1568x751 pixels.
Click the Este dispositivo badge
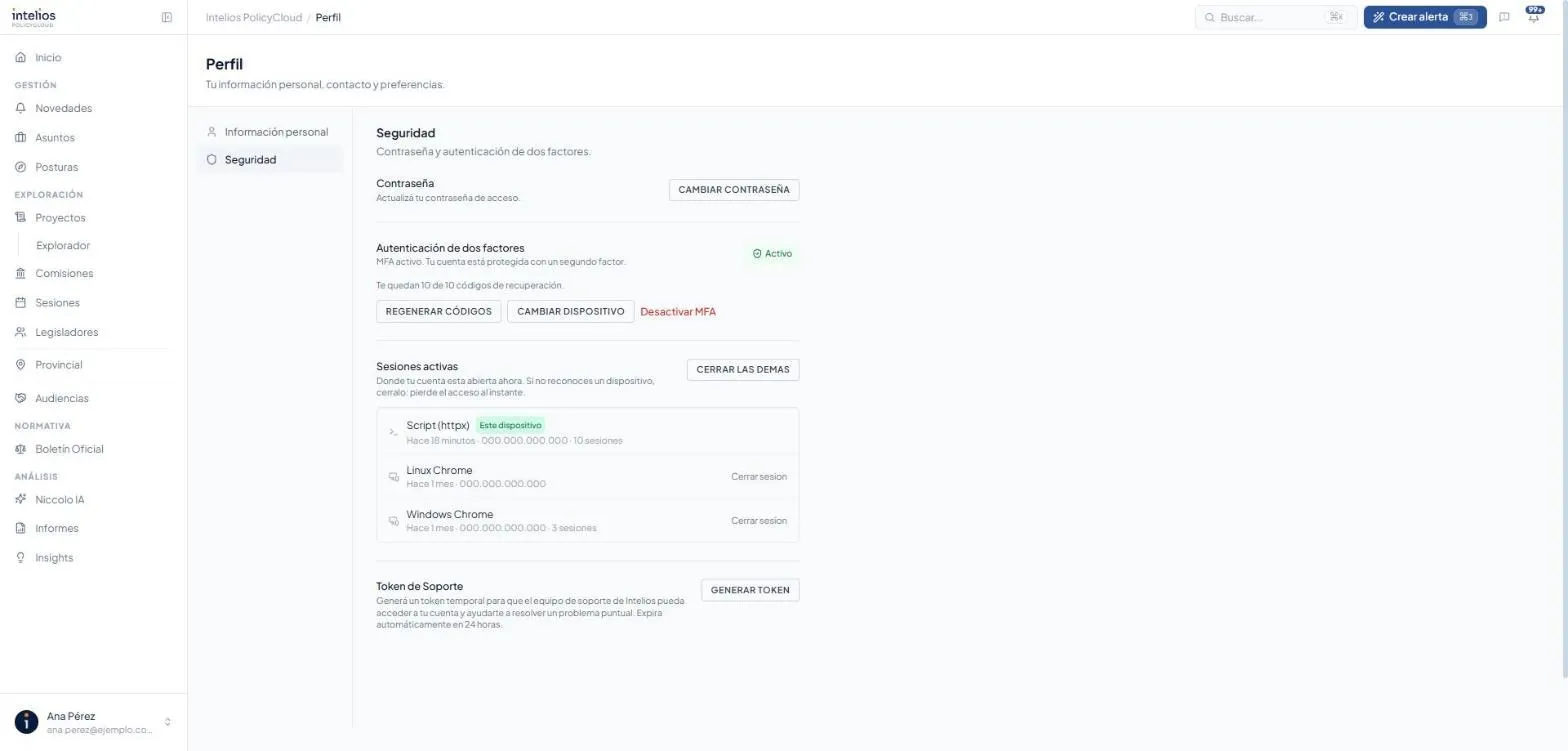coord(510,426)
